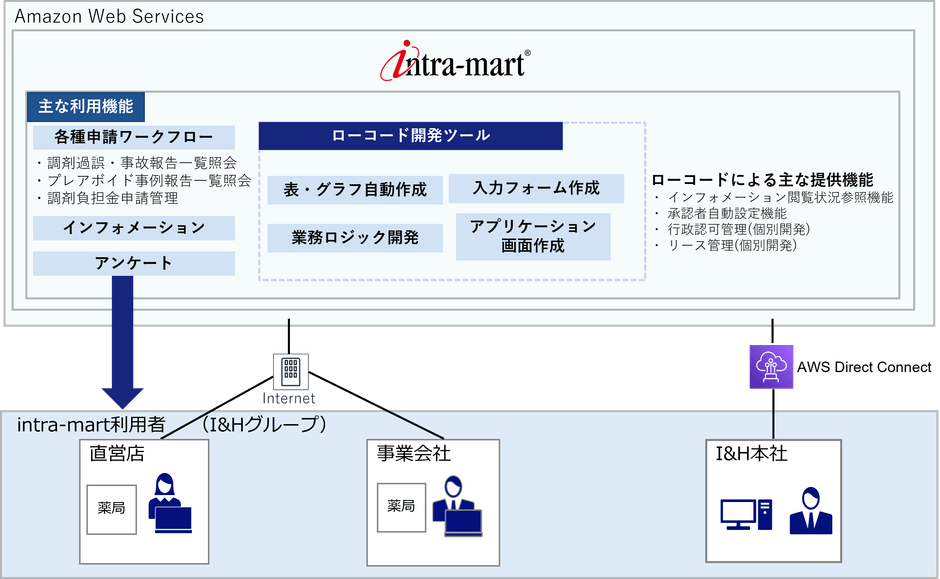This screenshot has height=579, width=940.
Task: Click the female user icon in 直営店
Action: click(170, 503)
